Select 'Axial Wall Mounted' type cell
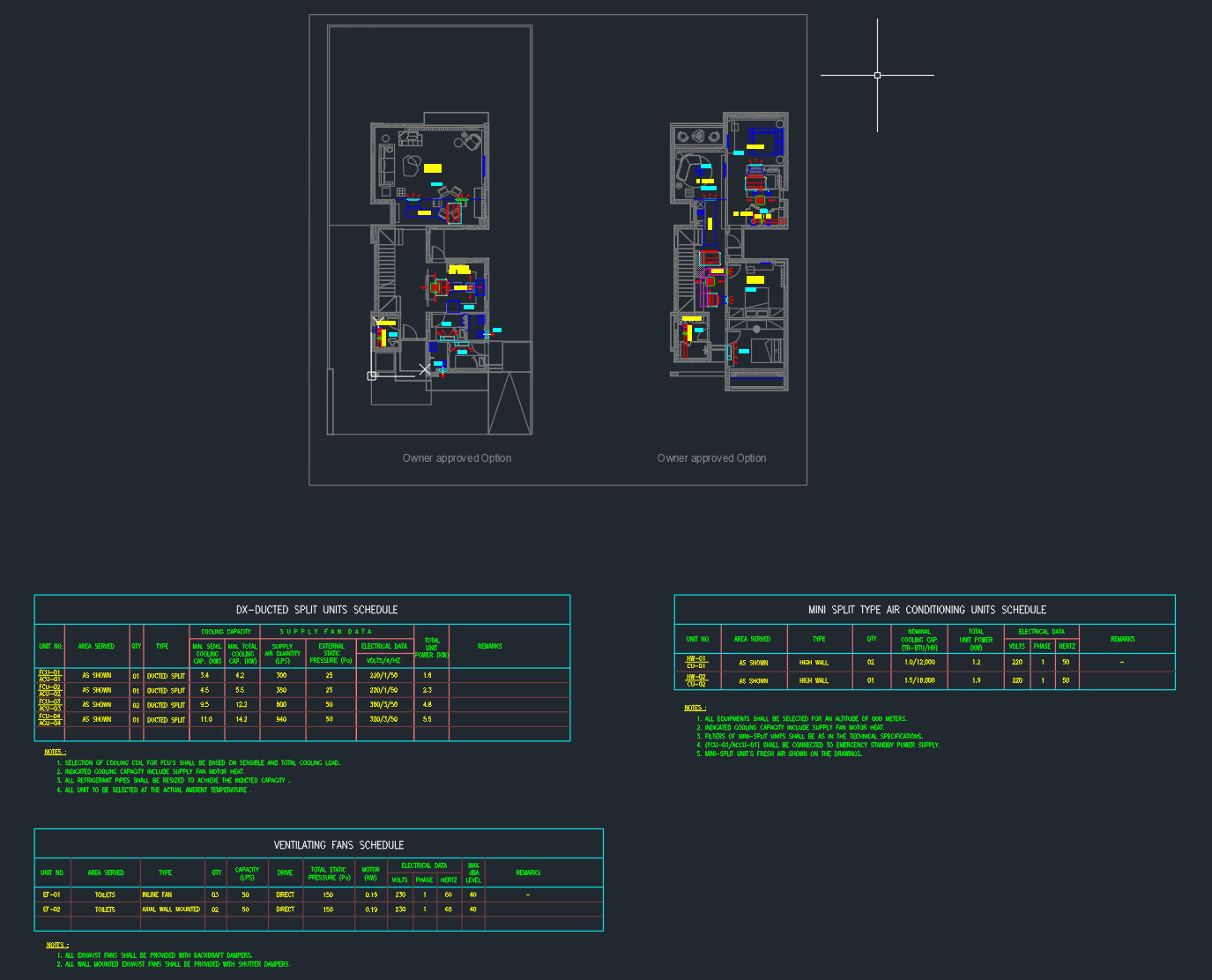This screenshot has height=980, width=1212. pos(171,909)
